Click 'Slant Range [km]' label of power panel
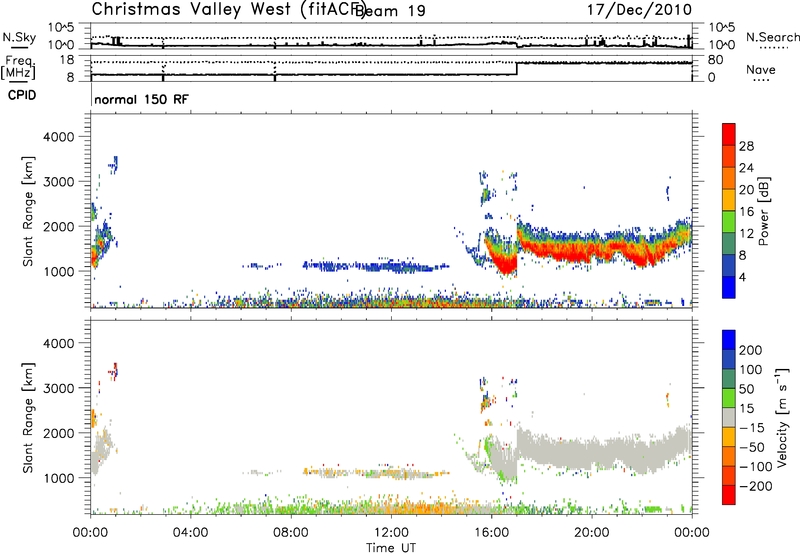The width and height of the screenshot is (800, 554). [x=28, y=211]
